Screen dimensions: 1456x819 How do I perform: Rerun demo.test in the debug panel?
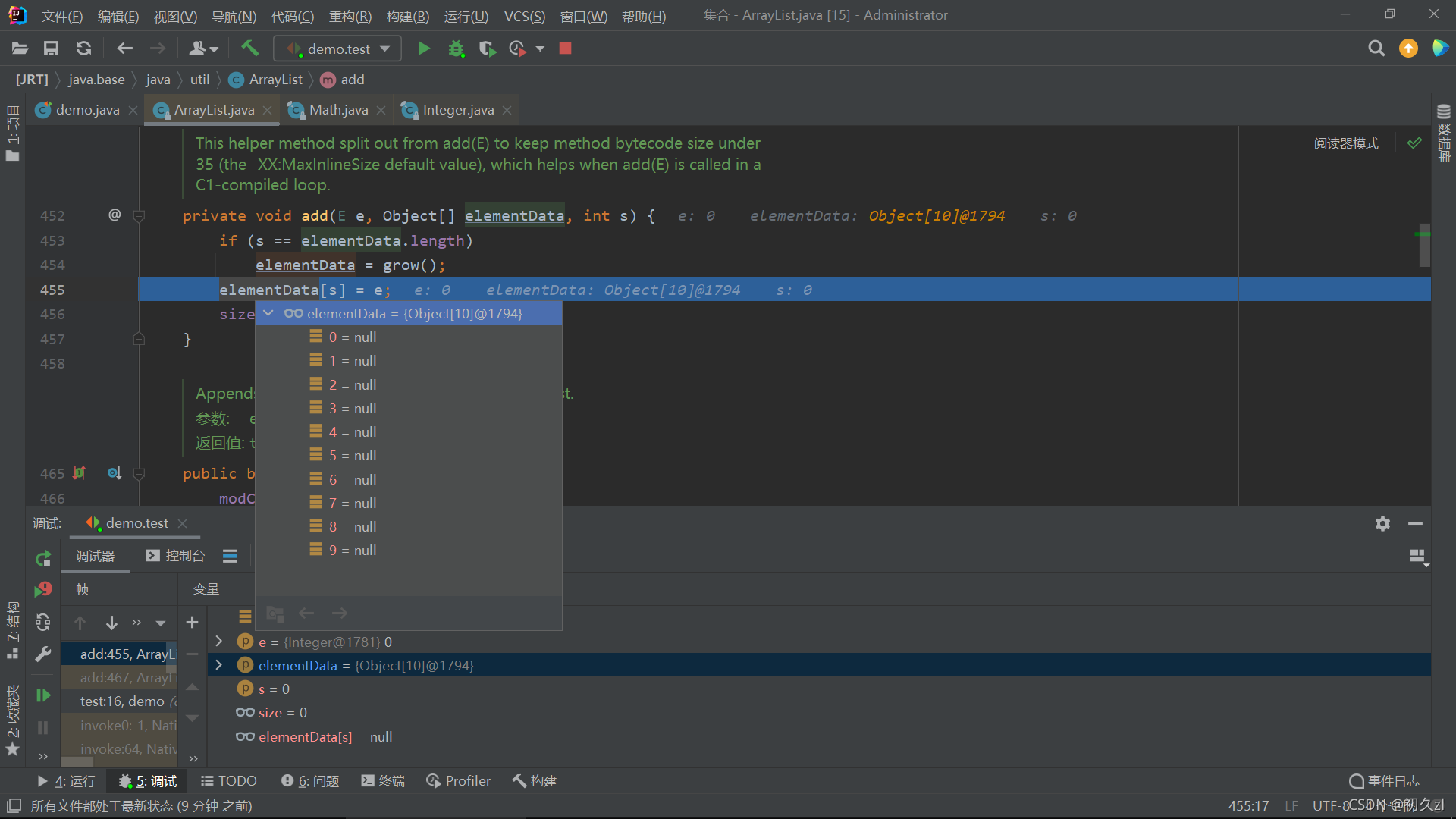(x=43, y=559)
